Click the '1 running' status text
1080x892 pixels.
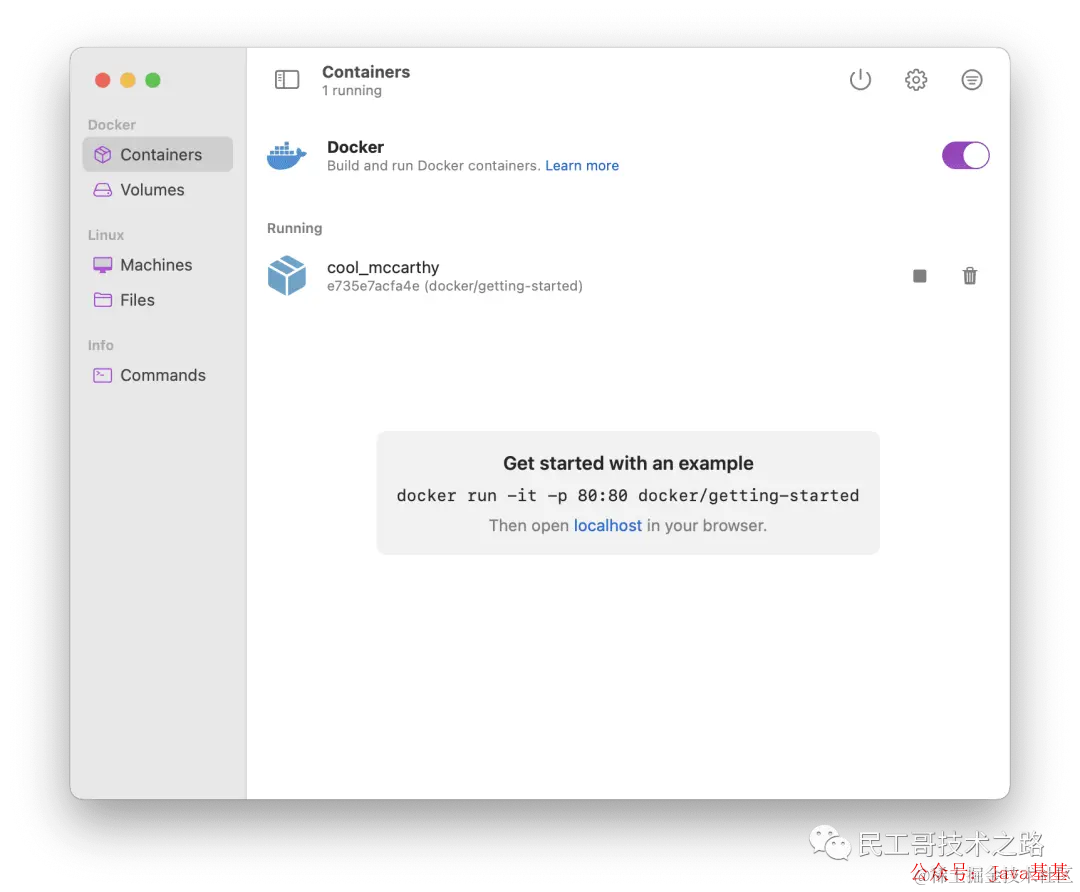coord(351,91)
